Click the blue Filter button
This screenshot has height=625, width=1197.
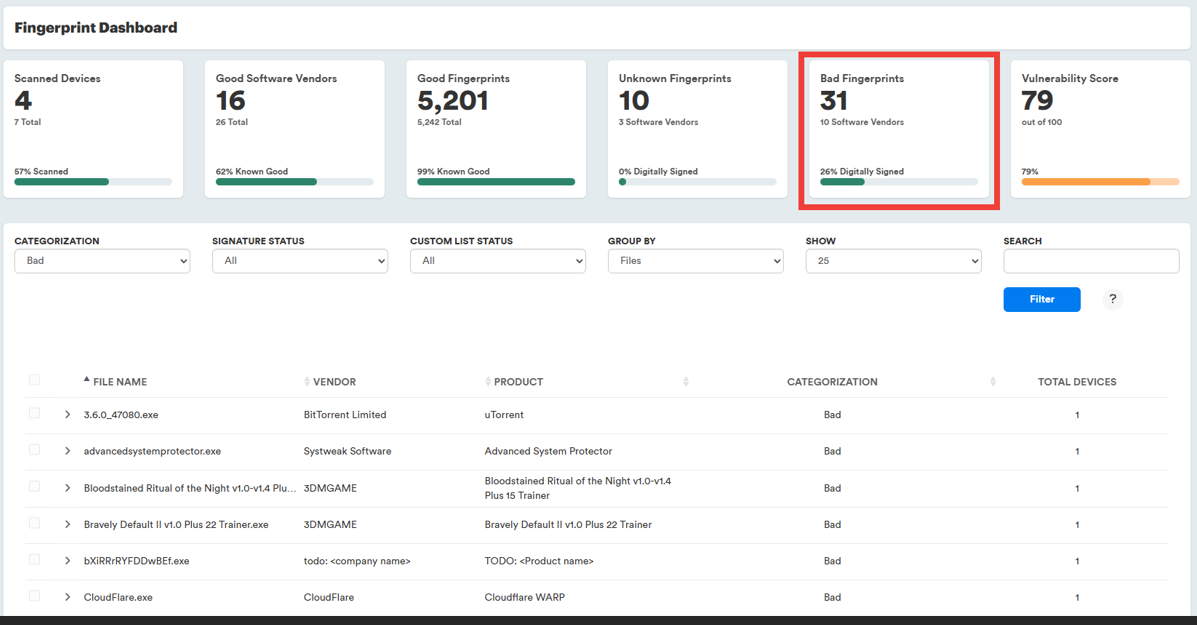pos(1041,299)
